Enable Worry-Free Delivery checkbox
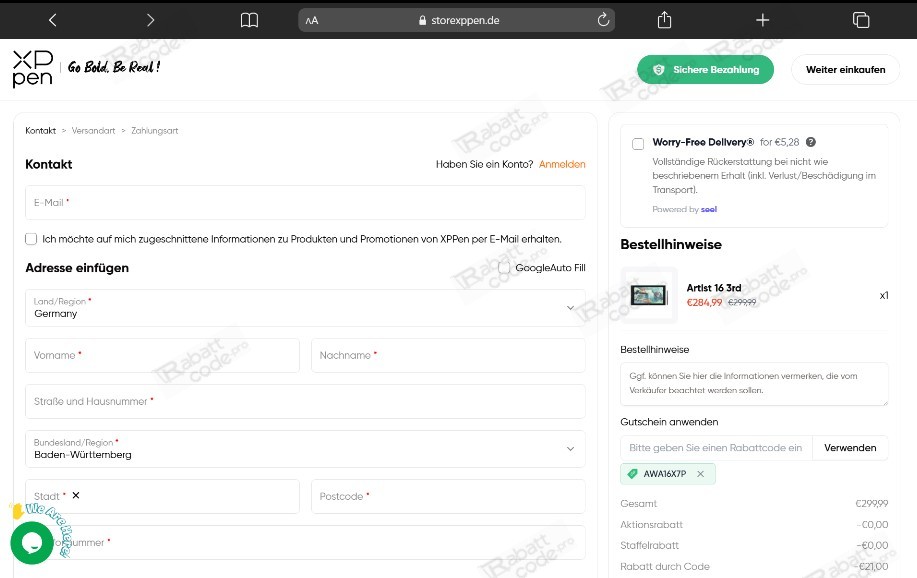Image resolution: width=917 pixels, height=578 pixels. click(638, 143)
